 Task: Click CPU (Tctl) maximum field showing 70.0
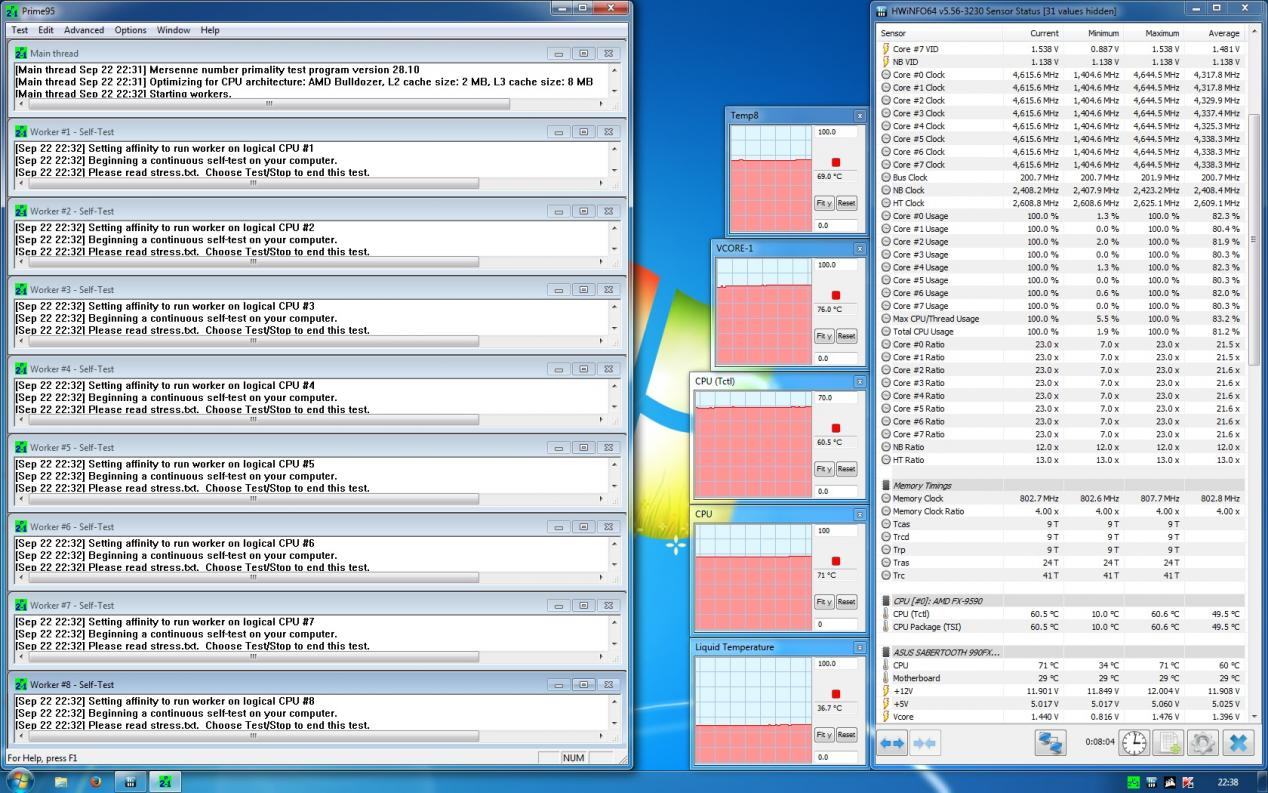836,398
